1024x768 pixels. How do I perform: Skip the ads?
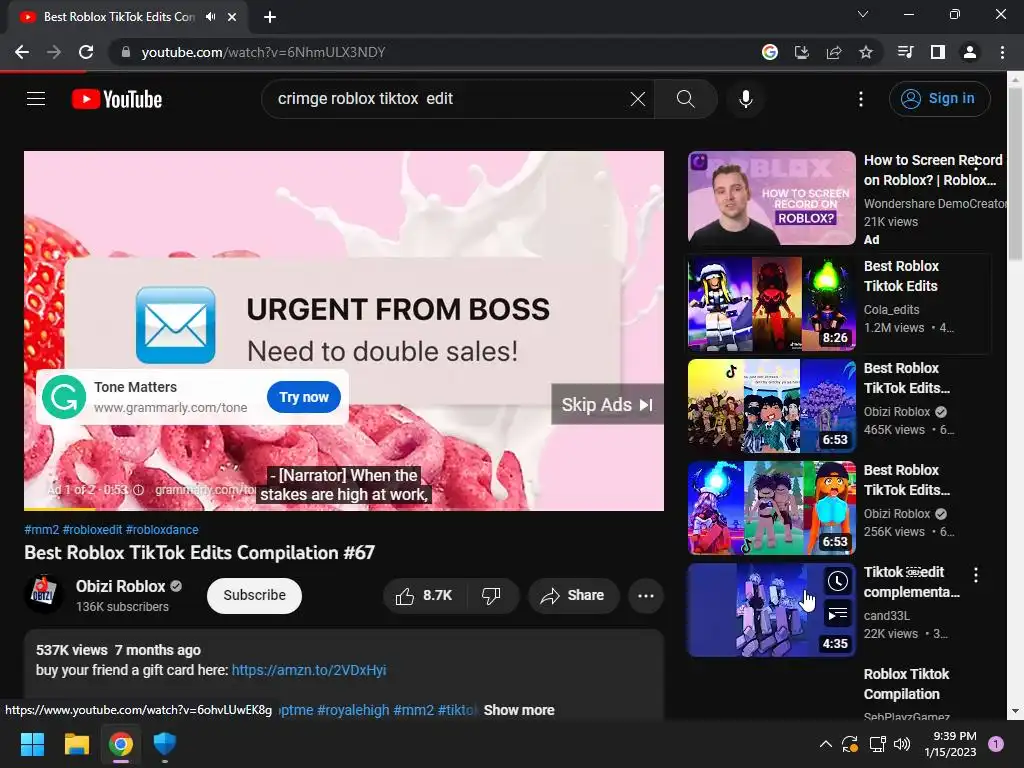pos(607,405)
